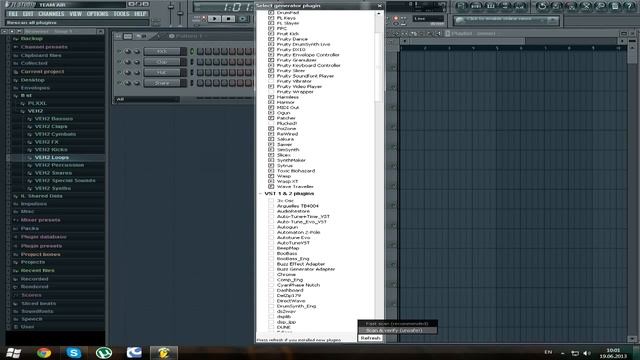Click the Clap channel button
Viewport: 640px width, 360px height.
tap(162, 62)
